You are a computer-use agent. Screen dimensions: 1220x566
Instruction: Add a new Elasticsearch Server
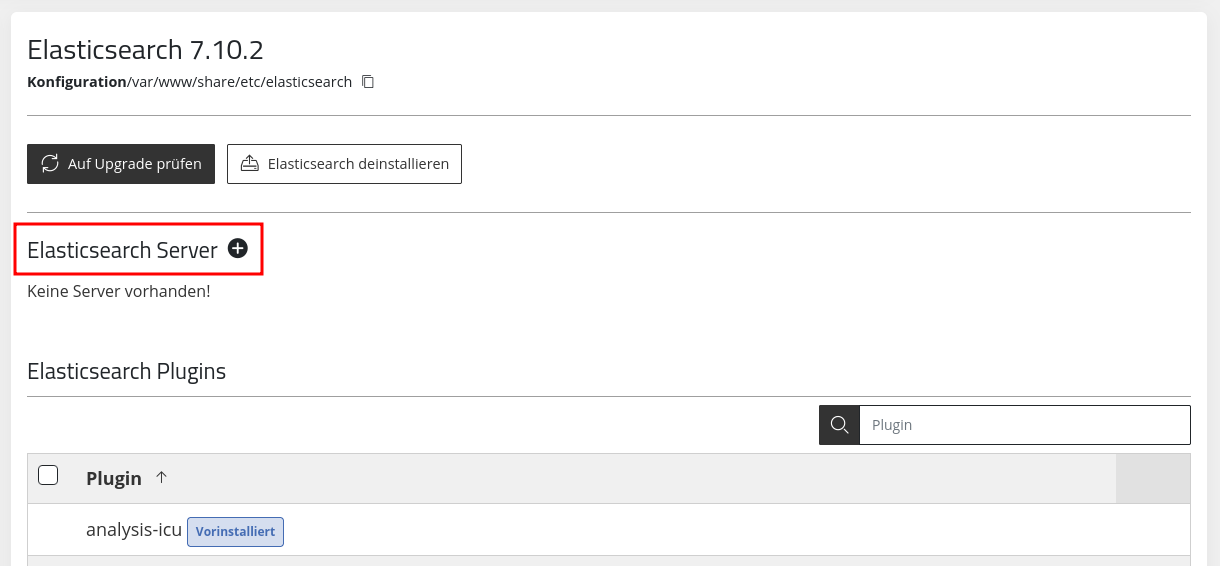tap(238, 249)
